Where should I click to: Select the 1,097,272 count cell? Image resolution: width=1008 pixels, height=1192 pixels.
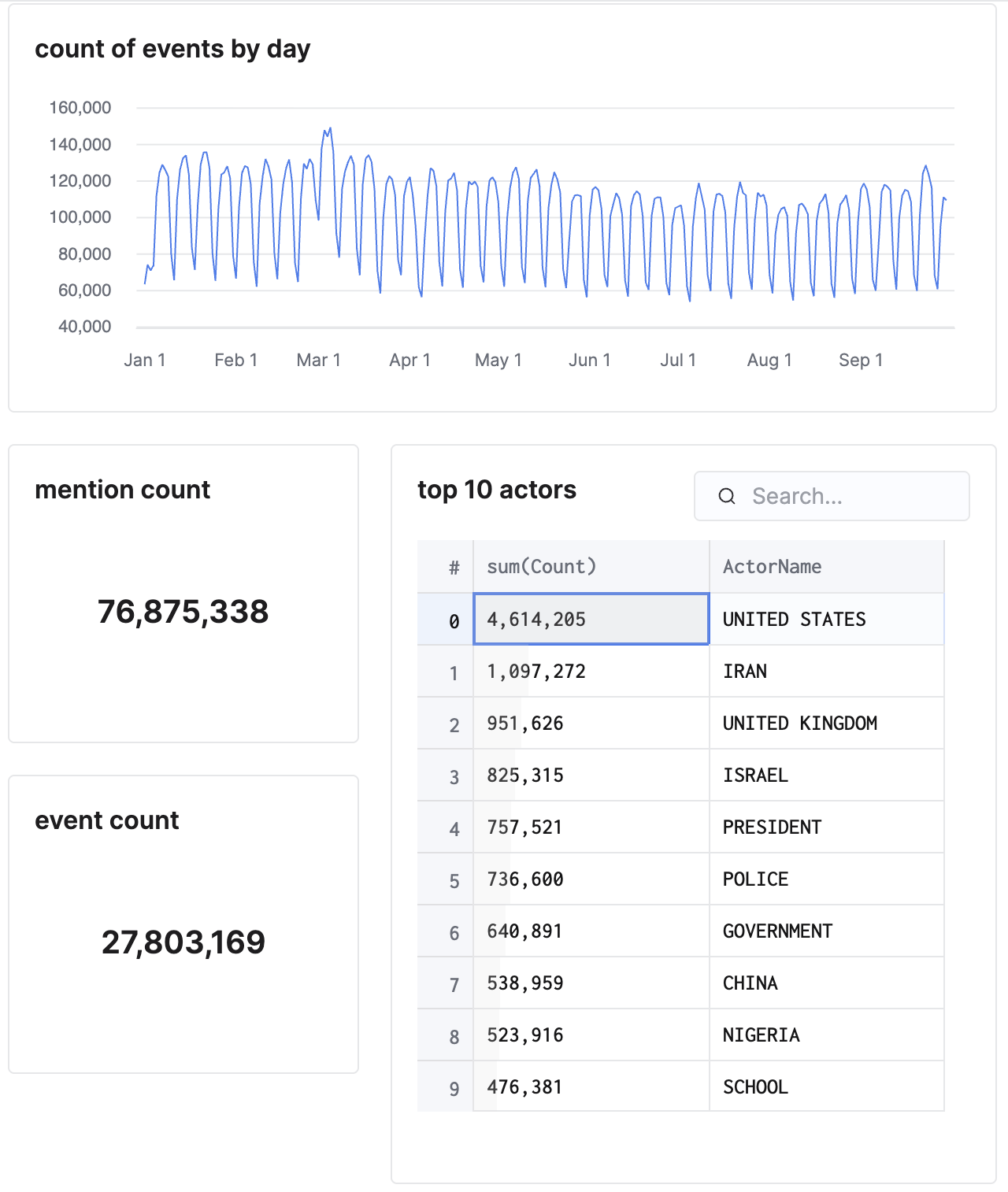tap(591, 671)
